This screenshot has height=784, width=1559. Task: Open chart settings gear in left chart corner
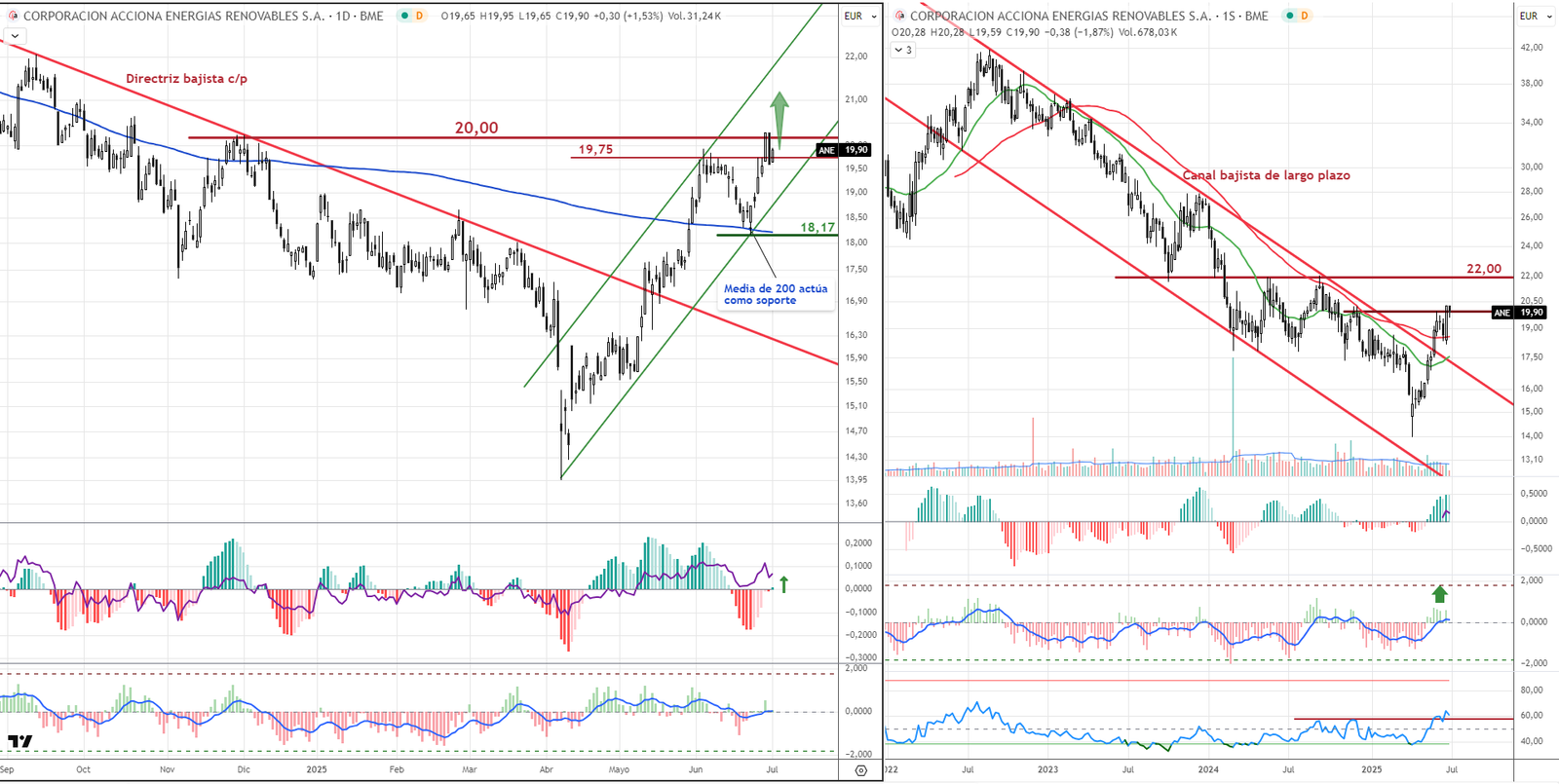coord(860,770)
